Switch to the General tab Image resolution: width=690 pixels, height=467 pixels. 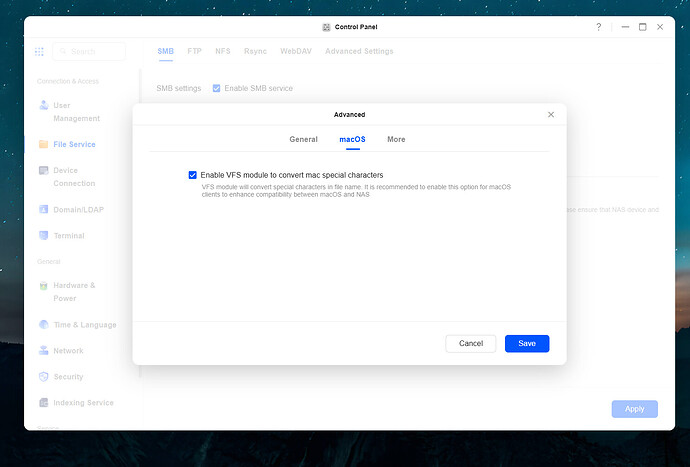(x=303, y=140)
